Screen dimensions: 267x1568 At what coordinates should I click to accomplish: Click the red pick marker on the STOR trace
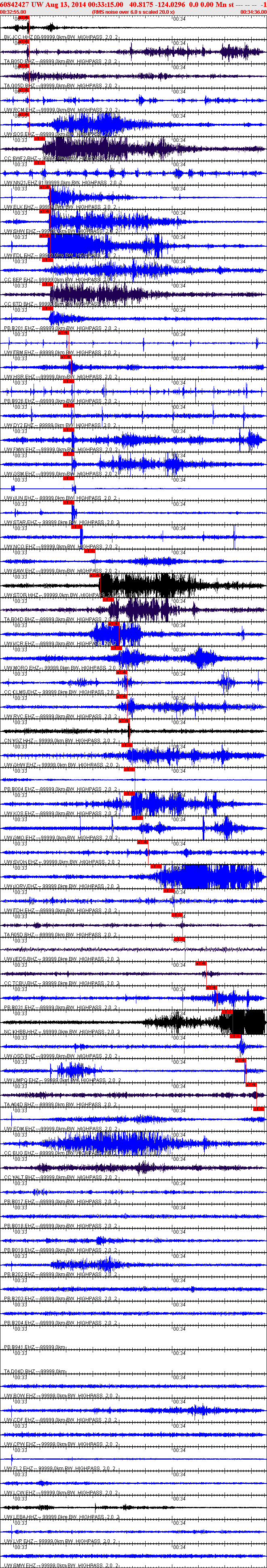point(95,575)
